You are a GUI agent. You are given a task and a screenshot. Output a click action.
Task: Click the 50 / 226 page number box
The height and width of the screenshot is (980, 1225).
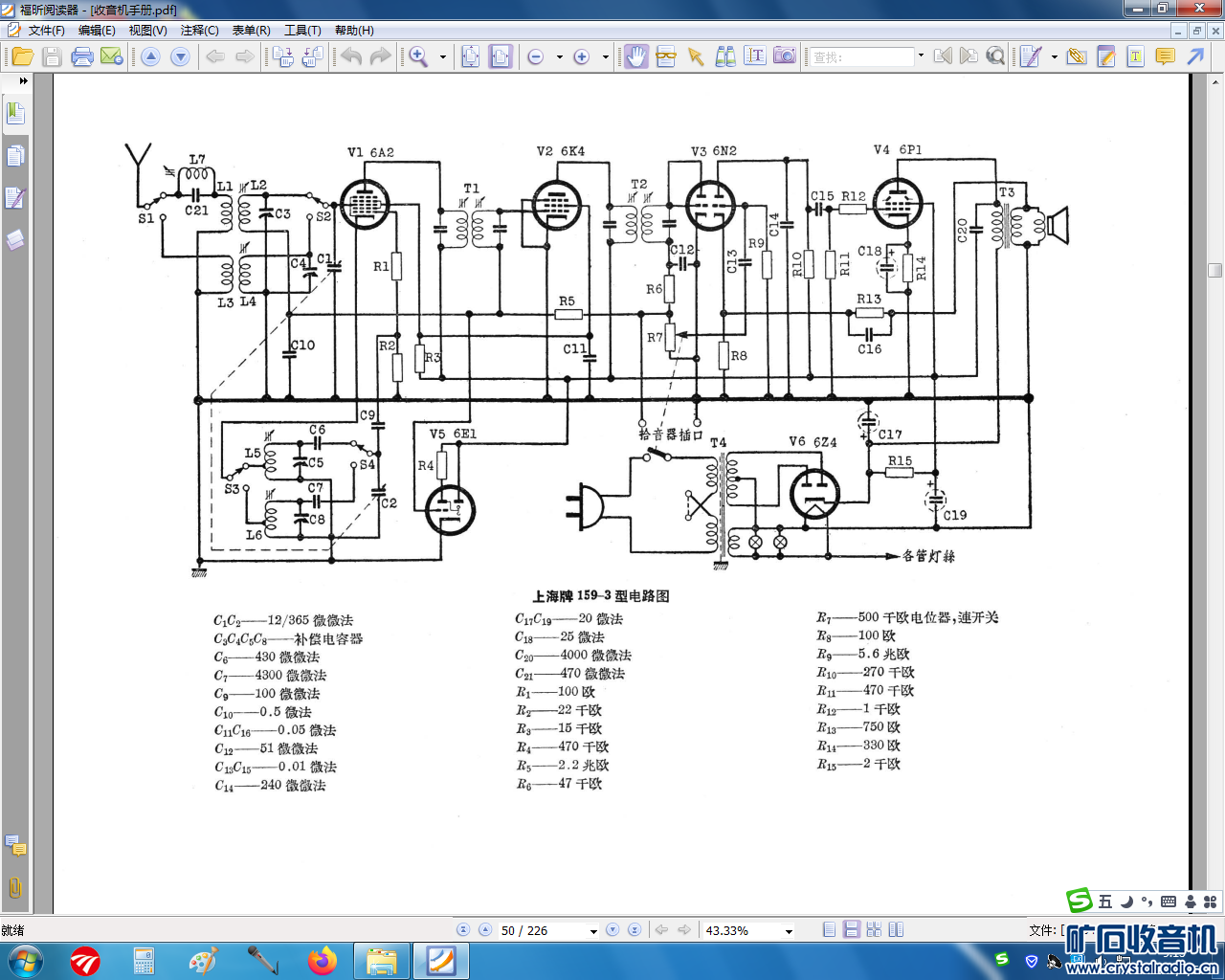541,930
